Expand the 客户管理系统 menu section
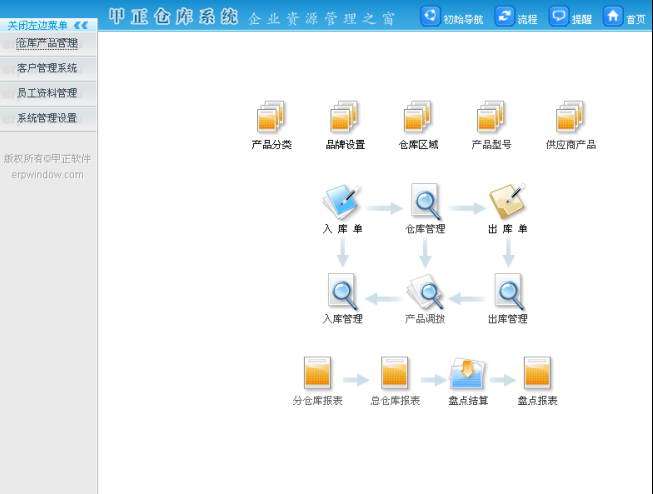The width and height of the screenshot is (653, 494). pos(47,68)
